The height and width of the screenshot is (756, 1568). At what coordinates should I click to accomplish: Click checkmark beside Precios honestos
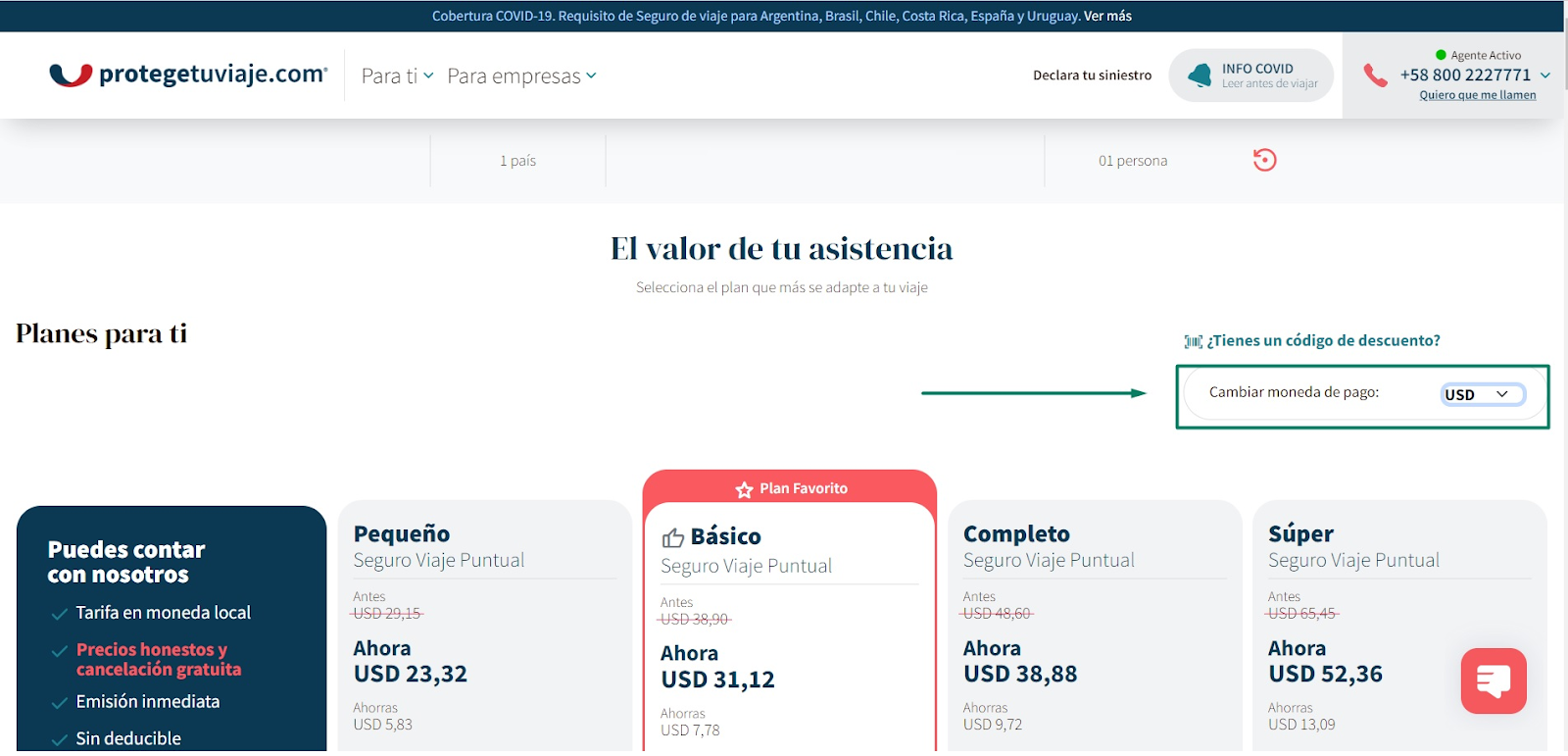(x=60, y=651)
